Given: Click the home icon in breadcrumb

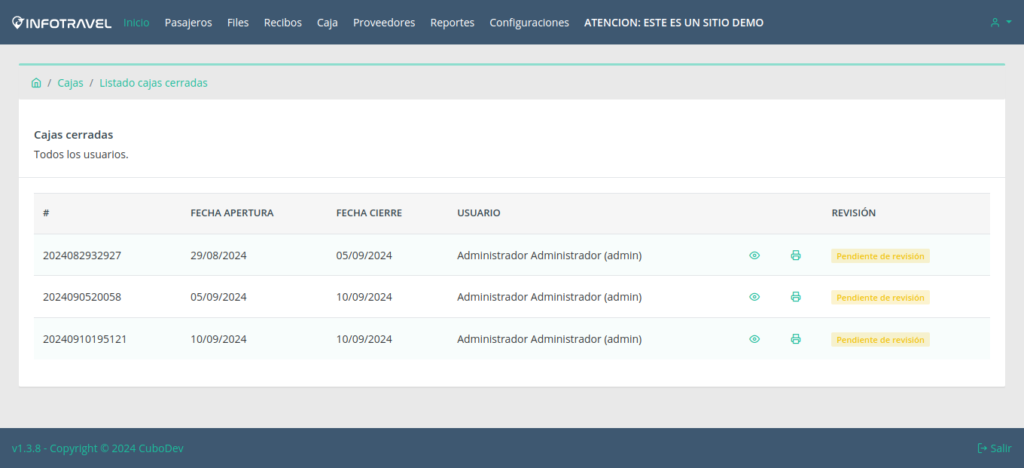Looking at the screenshot, I should coord(36,83).
